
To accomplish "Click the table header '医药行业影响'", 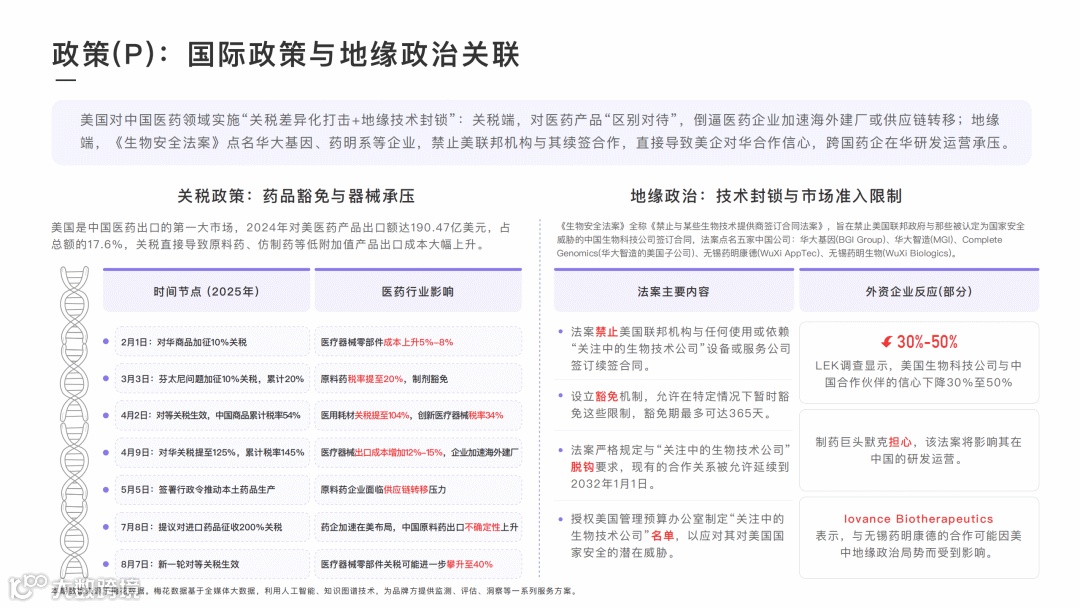I will coord(418,291).
